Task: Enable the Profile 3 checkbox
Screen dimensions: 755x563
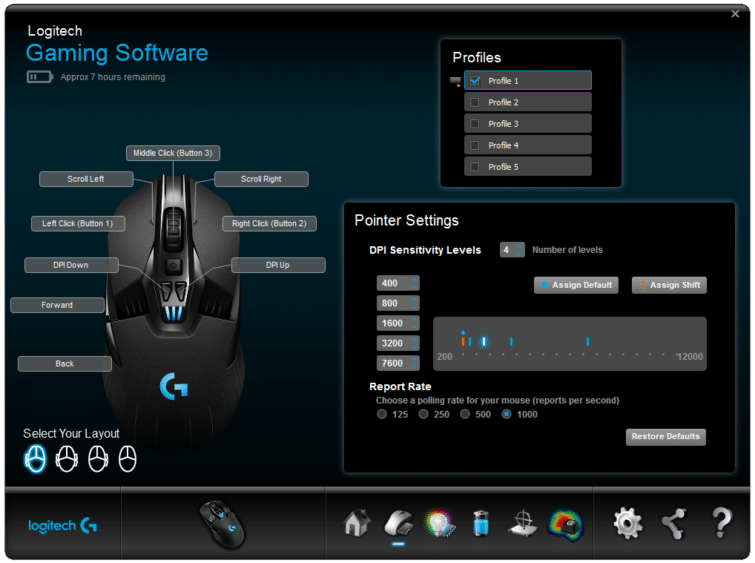Action: (475, 124)
